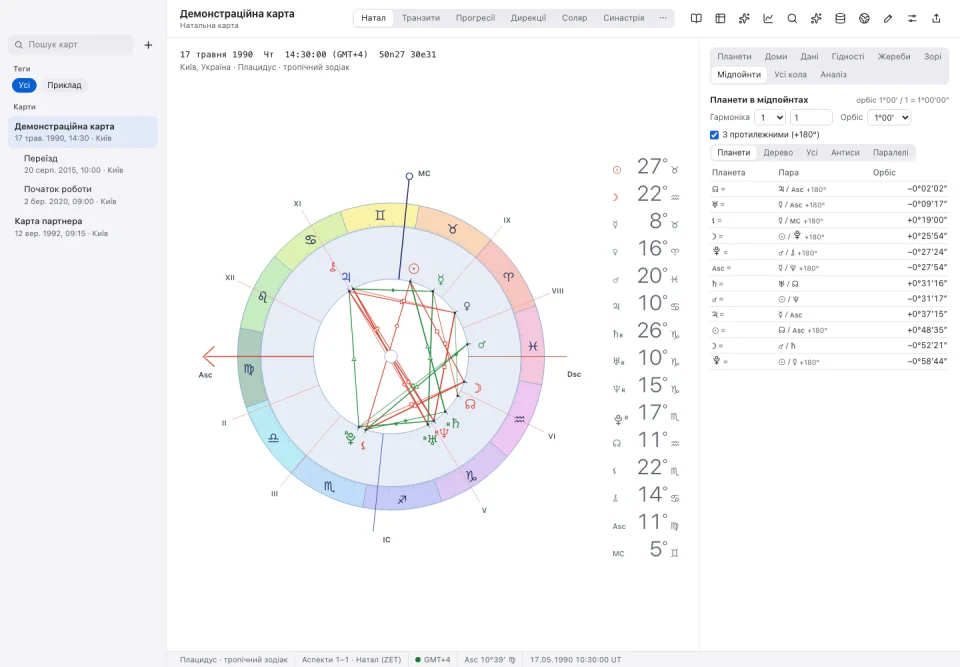Toggle 'З протилежними (+180°)' checkbox
This screenshot has height=667, width=960.
714,135
